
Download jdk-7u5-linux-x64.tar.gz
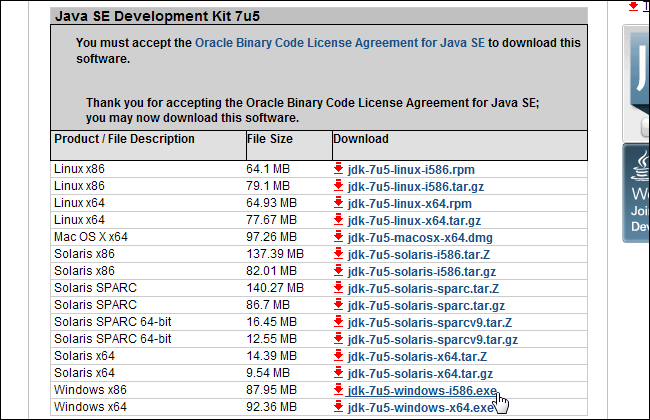[414, 221]
